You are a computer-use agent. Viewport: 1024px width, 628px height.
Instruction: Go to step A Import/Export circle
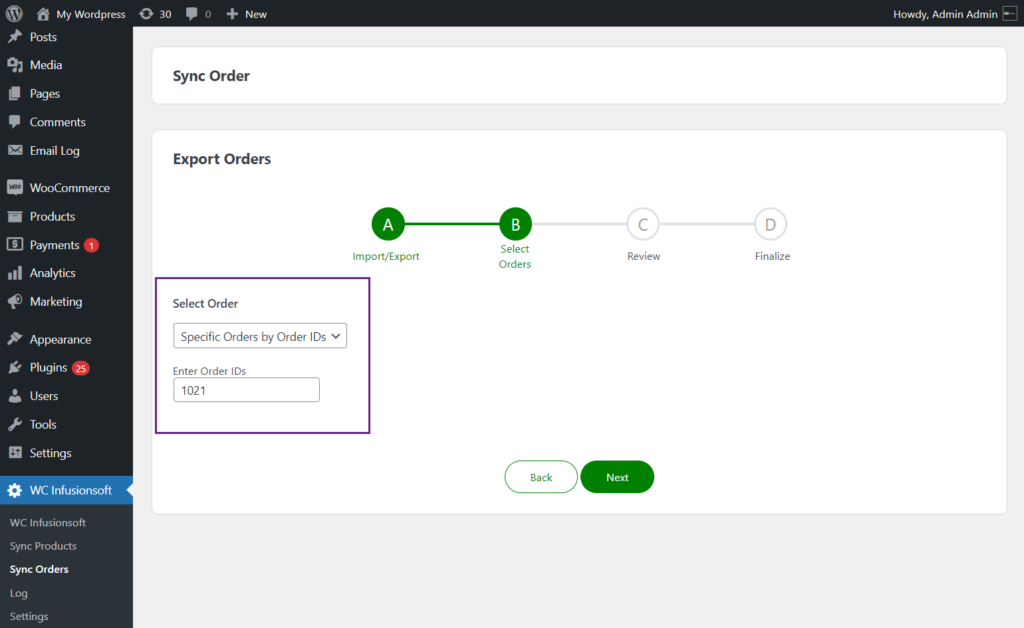coord(388,225)
